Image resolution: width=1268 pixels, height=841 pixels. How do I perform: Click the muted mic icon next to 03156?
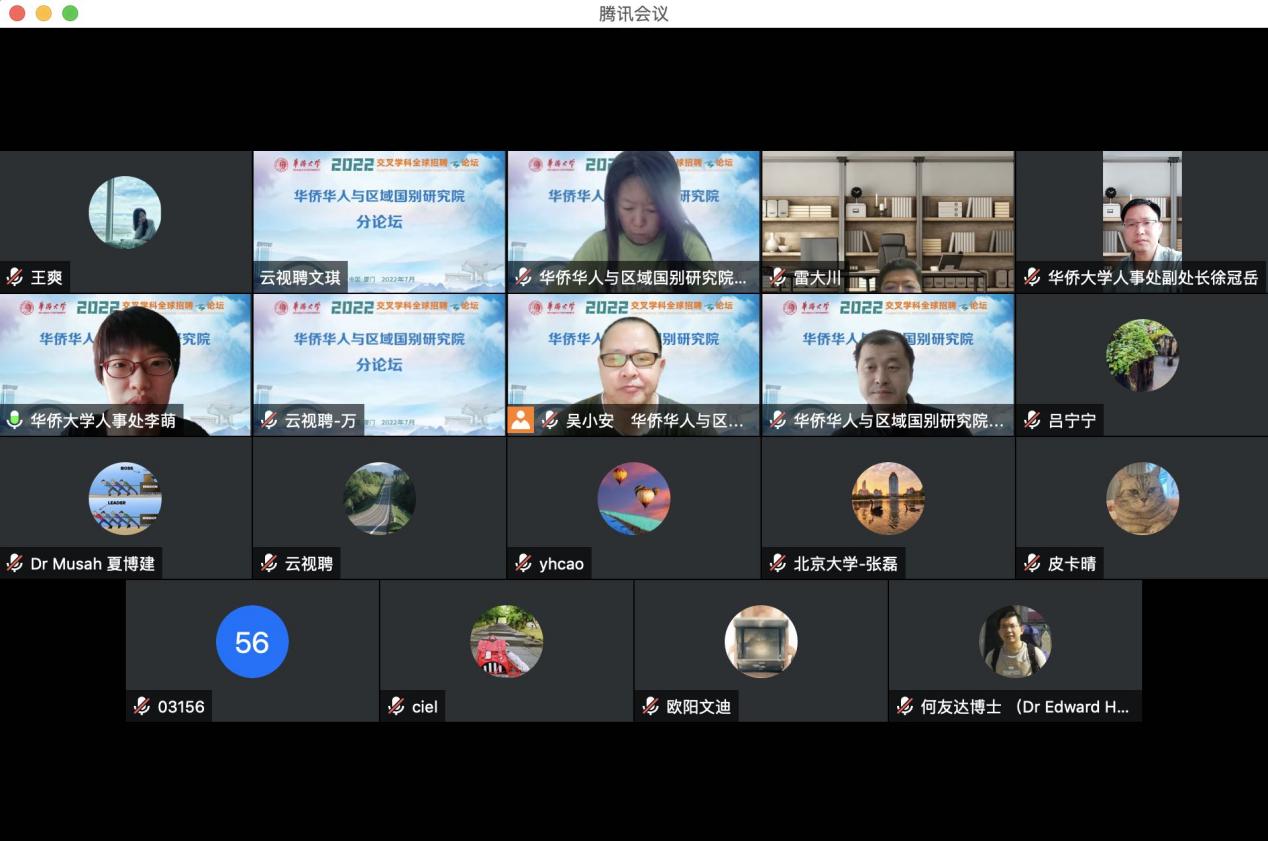(142, 706)
